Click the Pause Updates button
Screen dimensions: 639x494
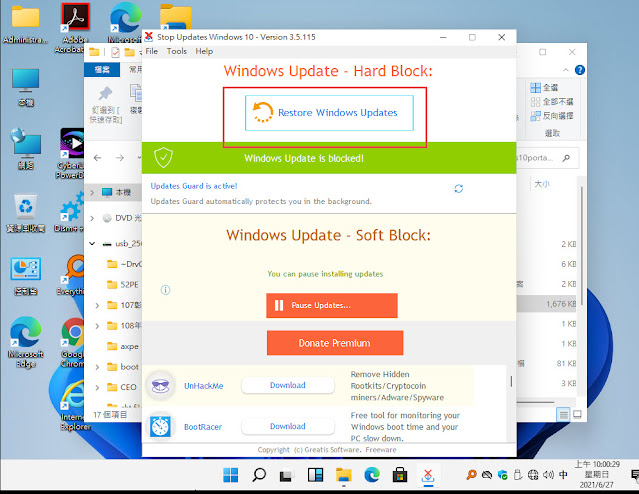click(x=332, y=305)
